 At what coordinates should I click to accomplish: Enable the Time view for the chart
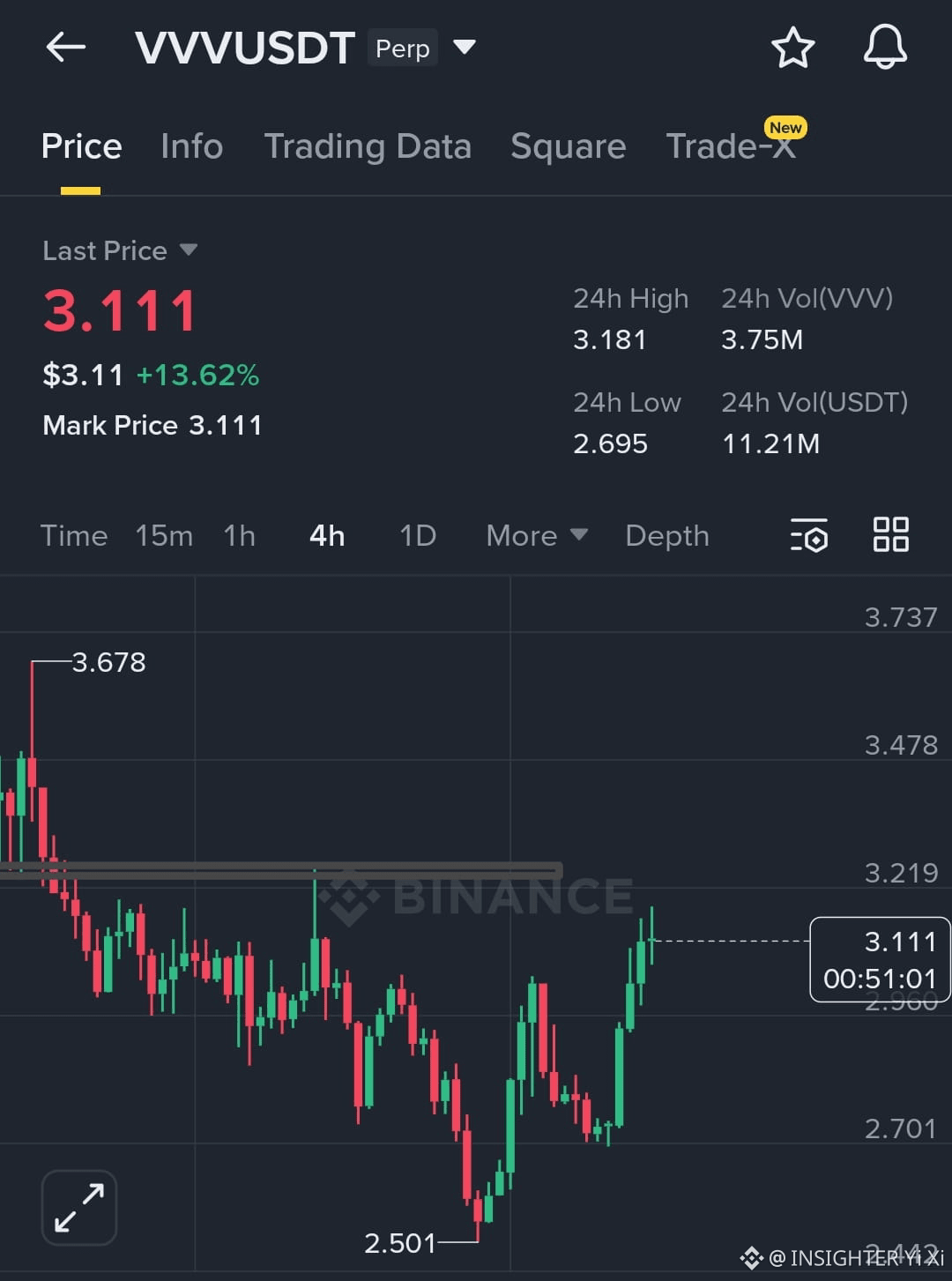[x=74, y=535]
